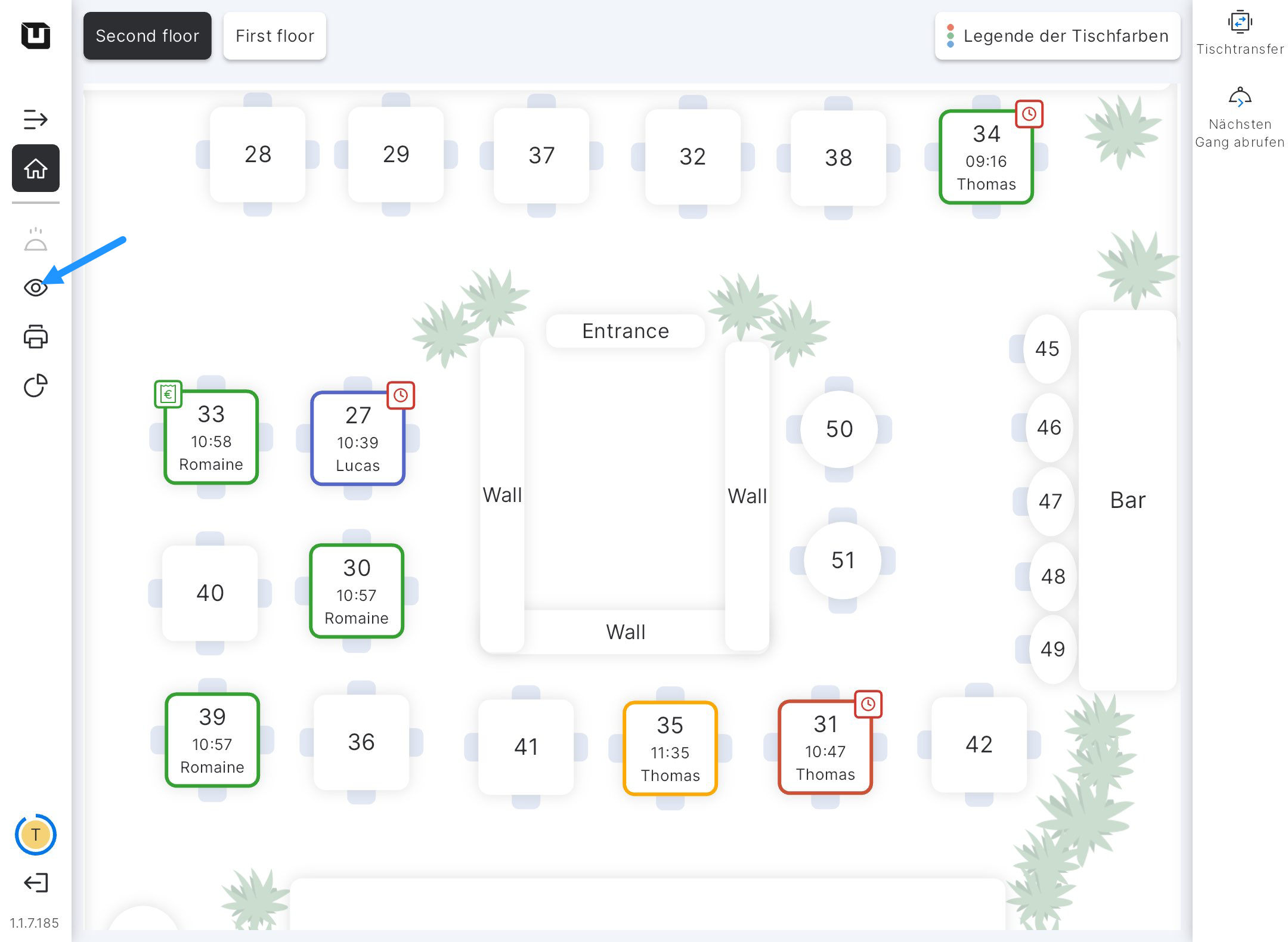This screenshot has height=942, width=1288.
Task: Click the logout icon at bottom left
Action: tap(35, 882)
